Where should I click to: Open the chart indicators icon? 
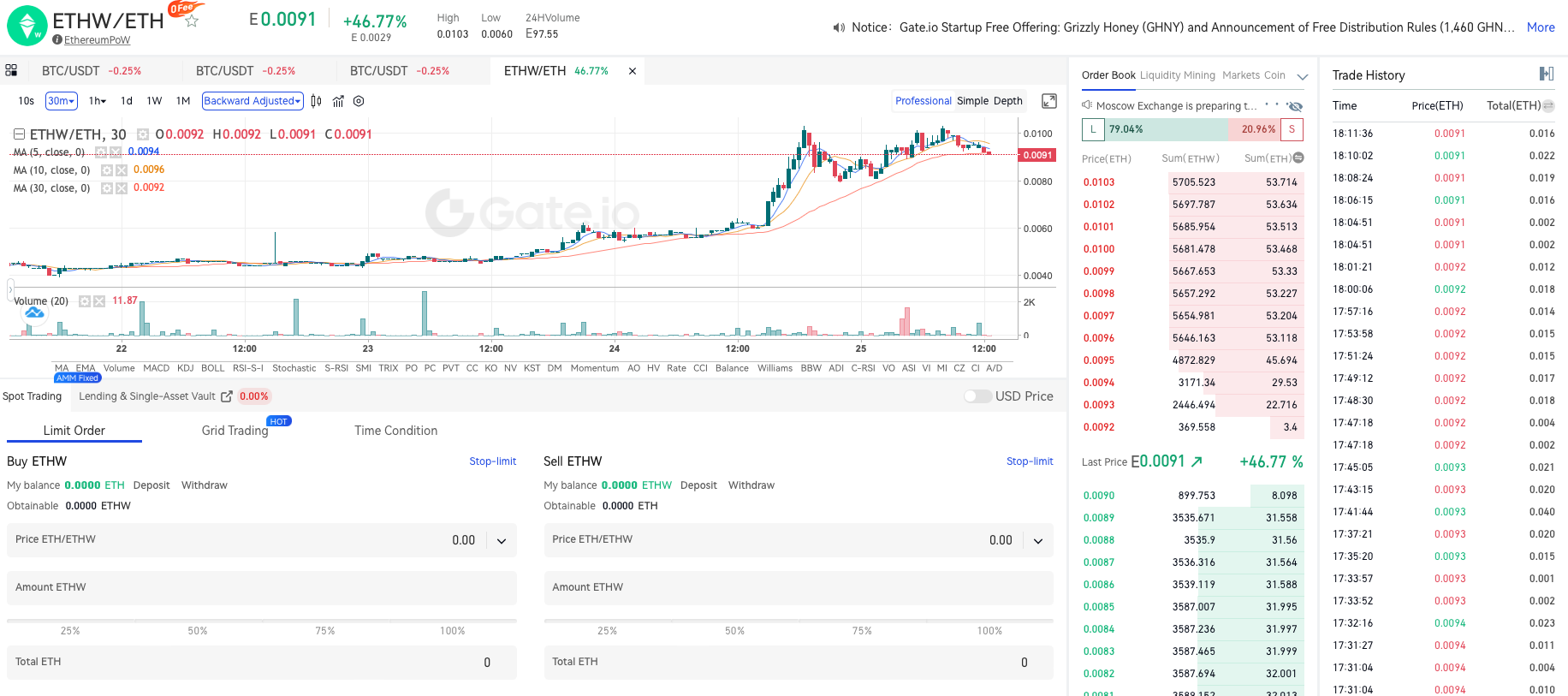pyautogui.click(x=338, y=101)
